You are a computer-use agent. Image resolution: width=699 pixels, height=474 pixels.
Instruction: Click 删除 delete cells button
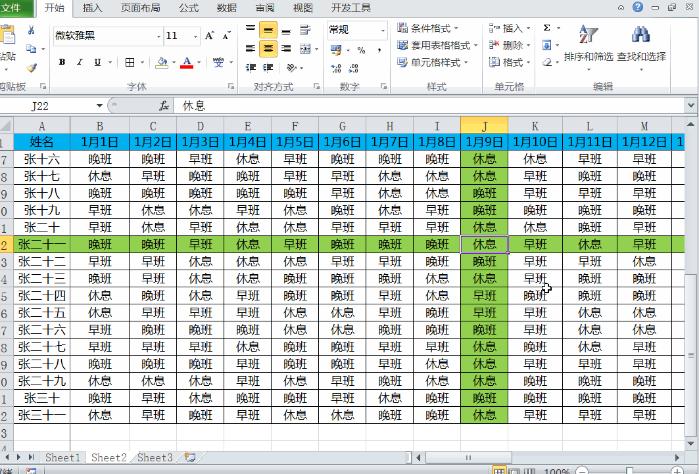pos(510,45)
